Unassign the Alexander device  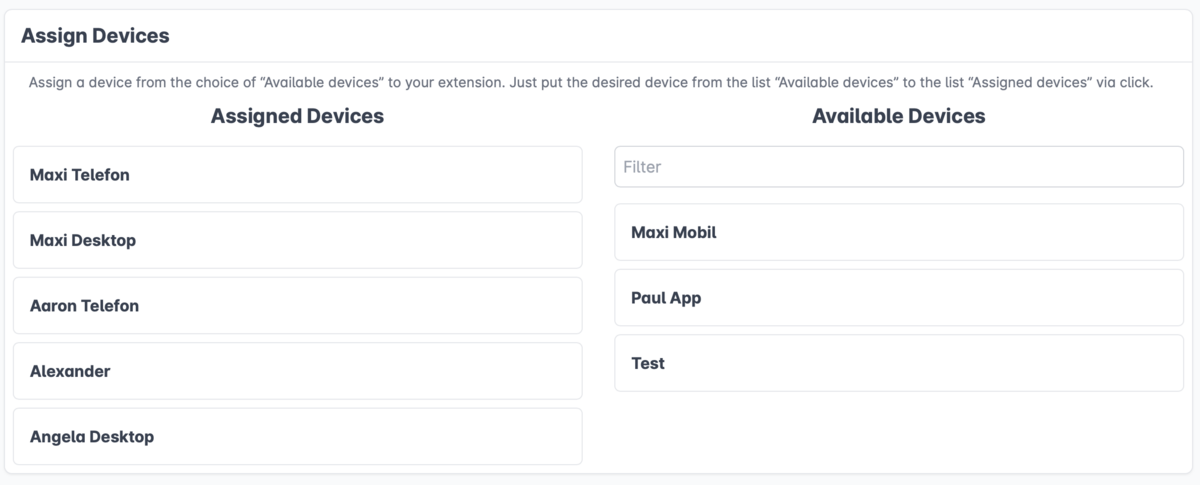[x=298, y=371]
